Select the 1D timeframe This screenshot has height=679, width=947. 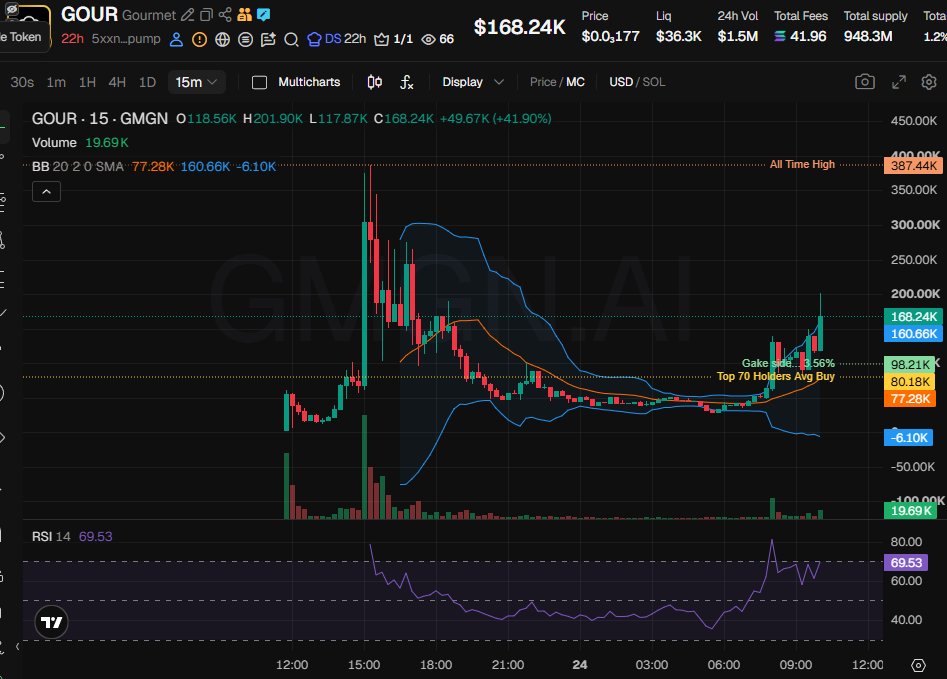[x=147, y=82]
